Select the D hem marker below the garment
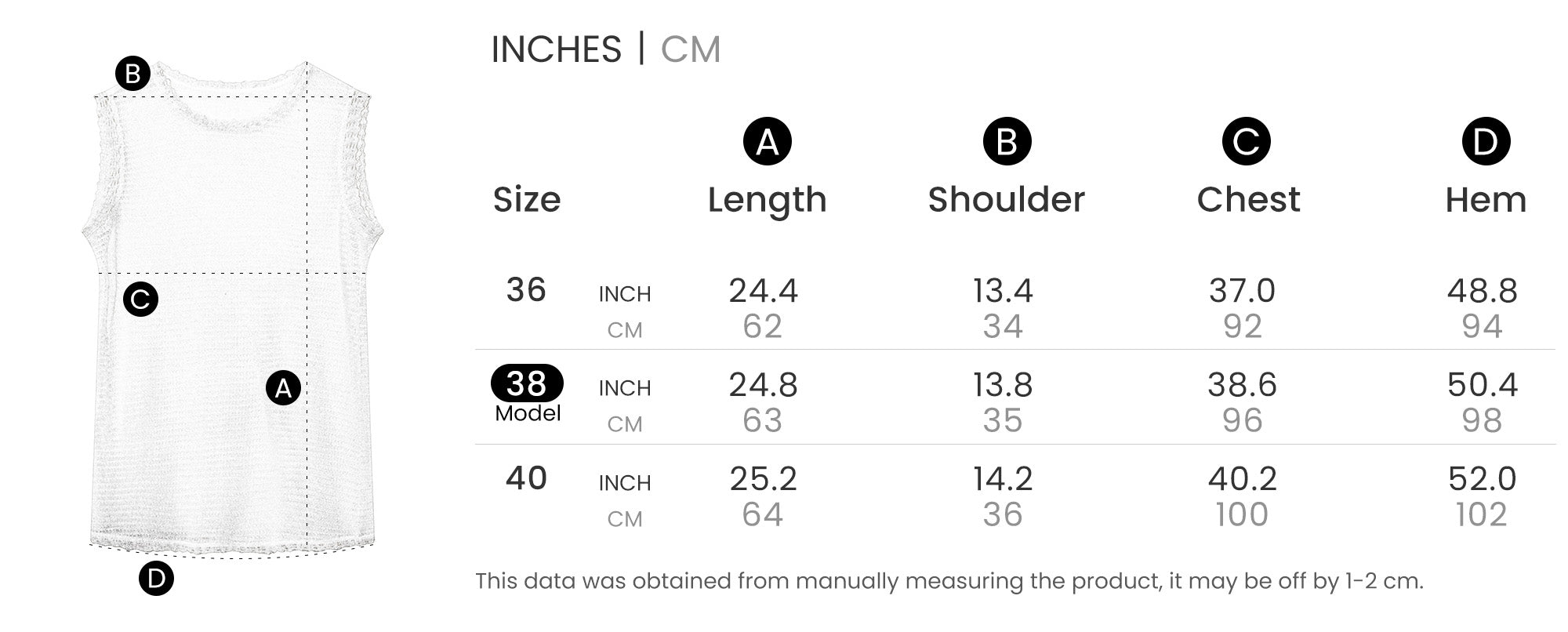The width and height of the screenshot is (1568, 632). (x=156, y=579)
